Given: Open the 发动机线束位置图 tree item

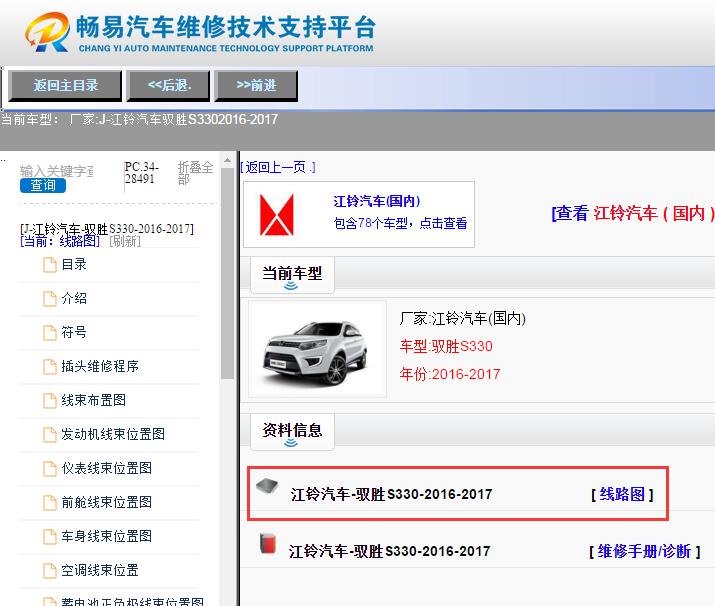Looking at the screenshot, I should pyautogui.click(x=113, y=434).
